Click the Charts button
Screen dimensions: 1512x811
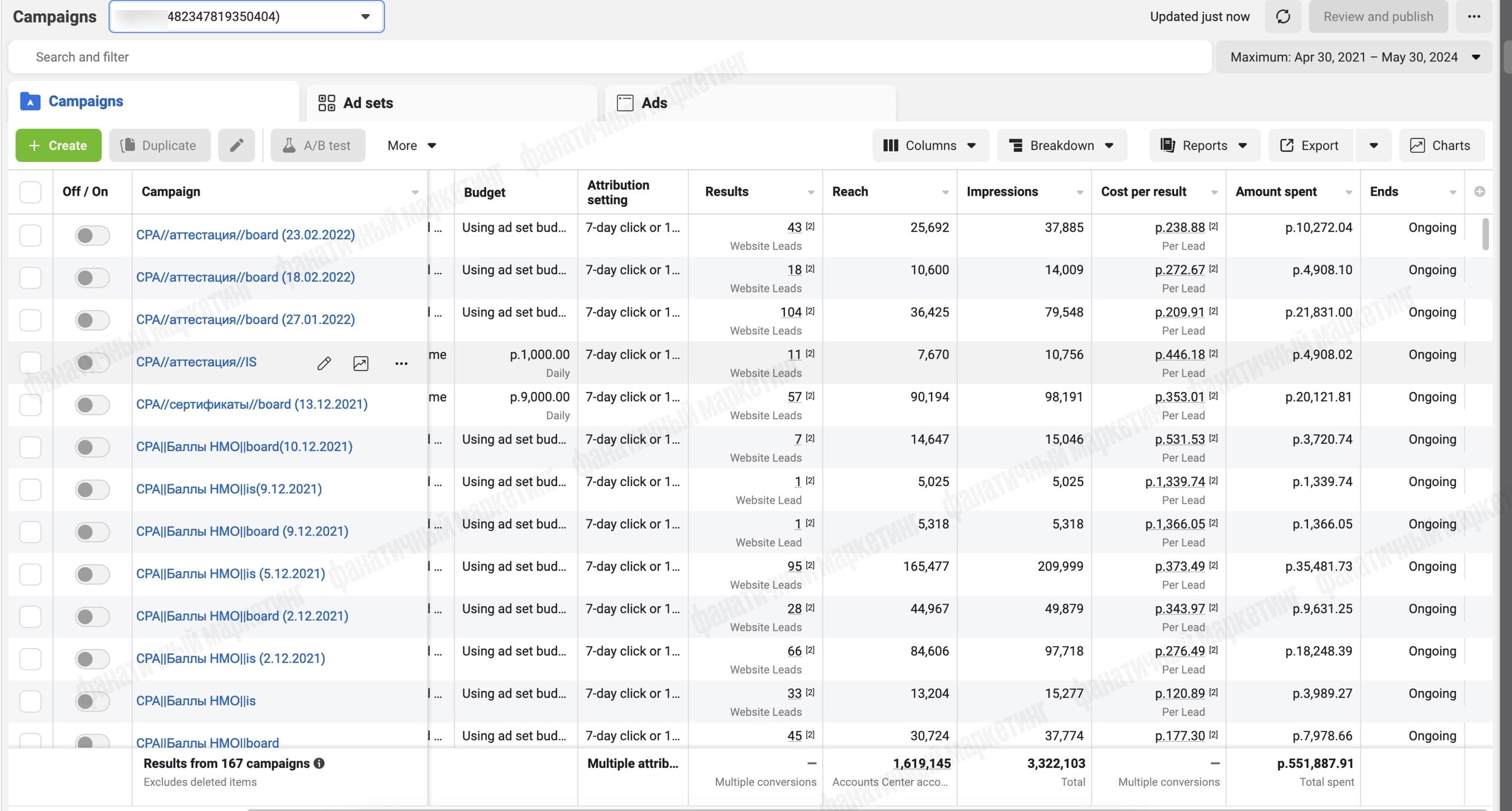[1442, 145]
